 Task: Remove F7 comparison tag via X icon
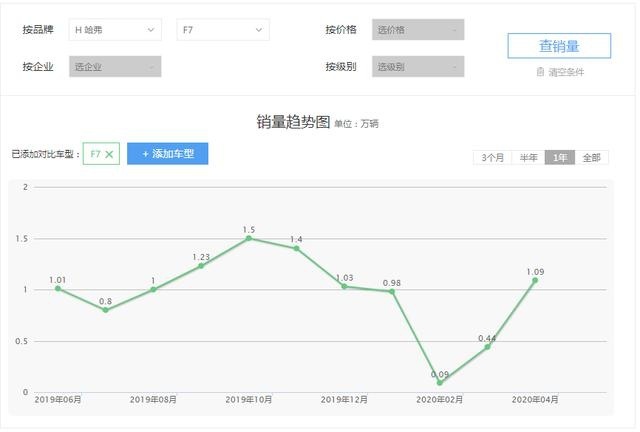click(109, 154)
